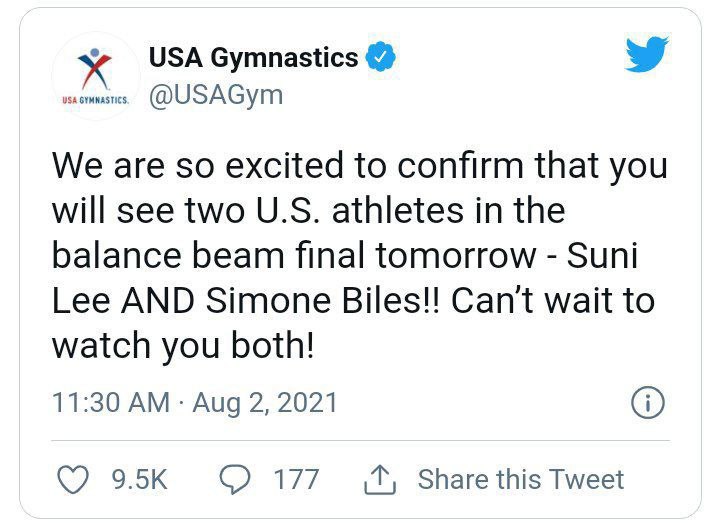Click the 11:30 AM time text
Image resolution: width=720 pixels, height=523 pixels.
pos(110,403)
